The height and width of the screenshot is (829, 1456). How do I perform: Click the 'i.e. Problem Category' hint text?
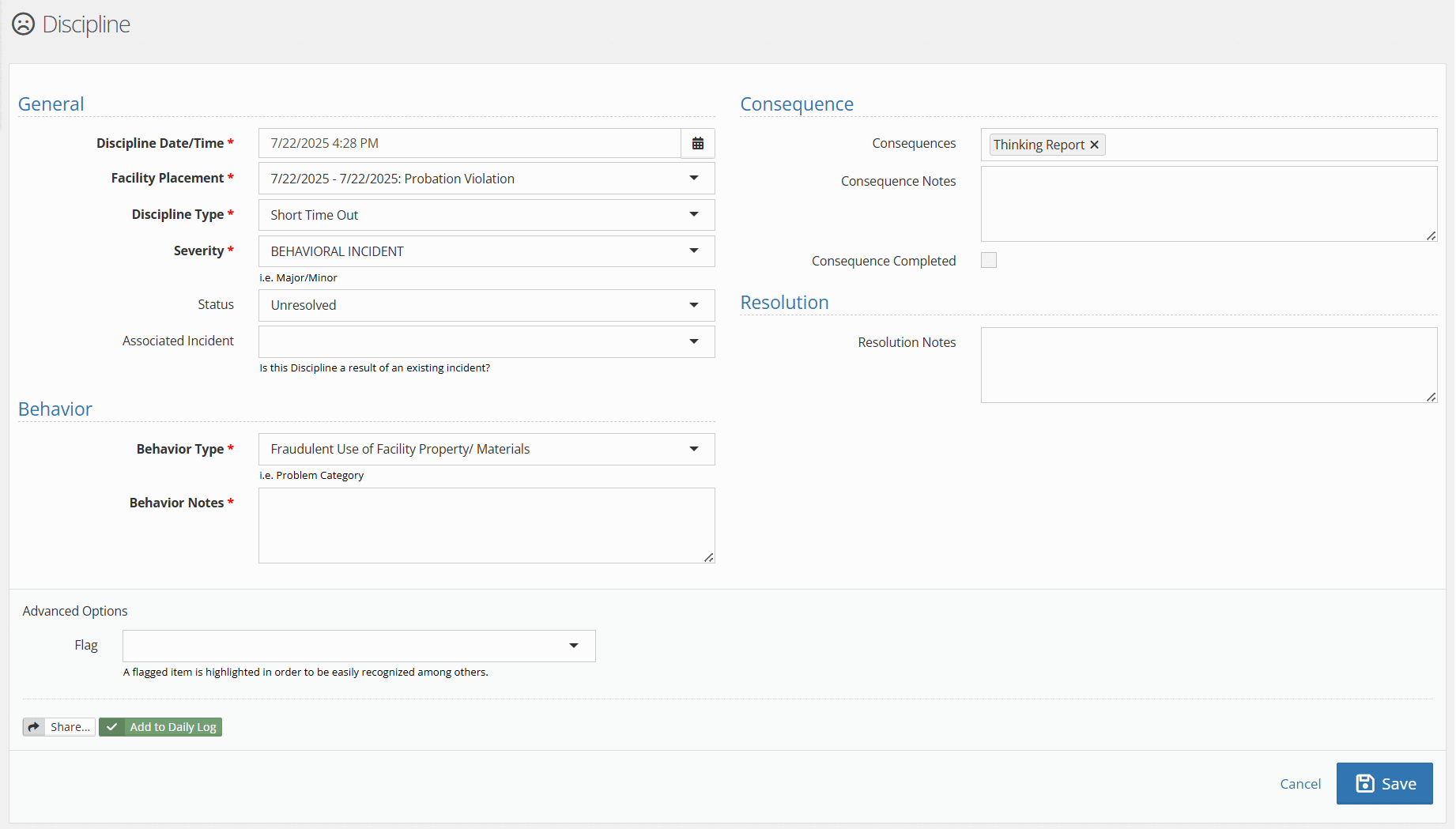[x=311, y=476]
